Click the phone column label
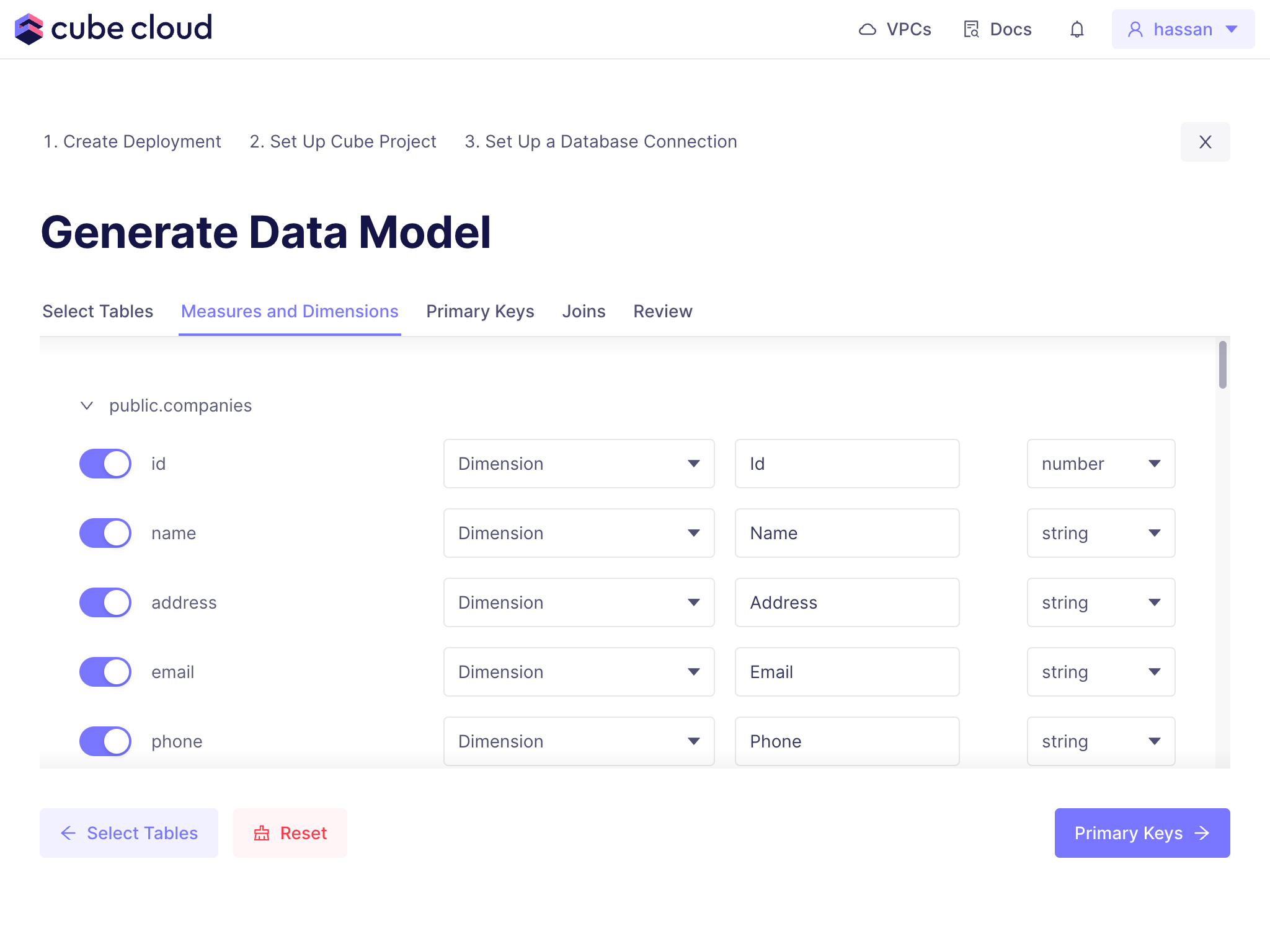 coord(177,741)
